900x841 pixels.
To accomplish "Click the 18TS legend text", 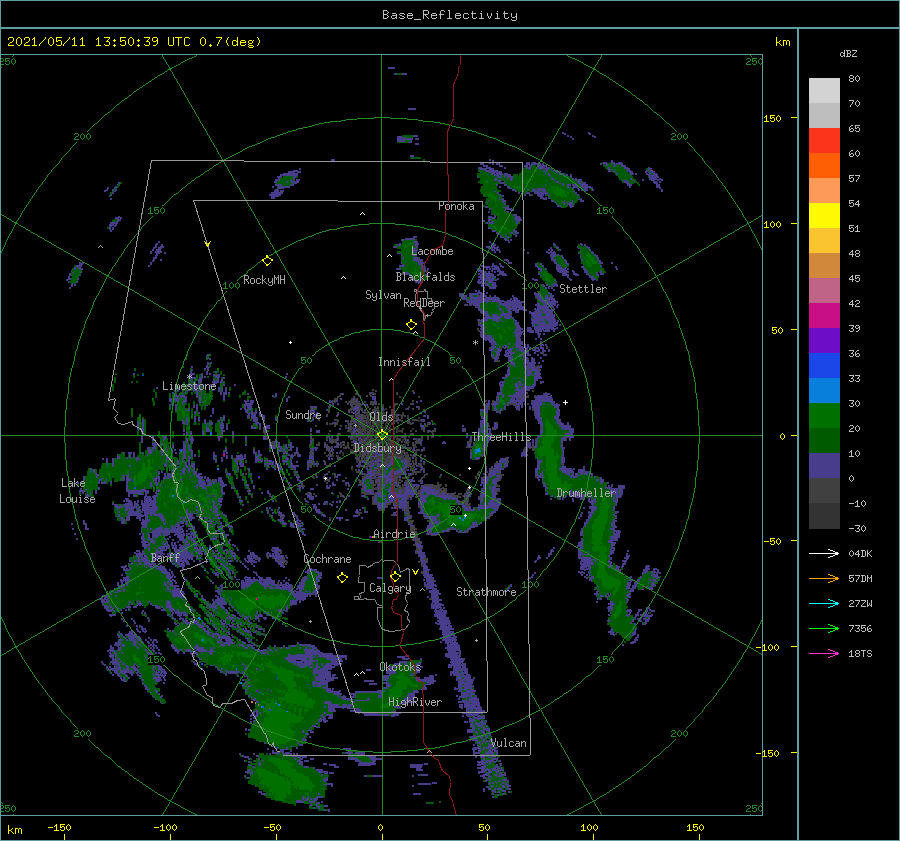I will click(860, 653).
